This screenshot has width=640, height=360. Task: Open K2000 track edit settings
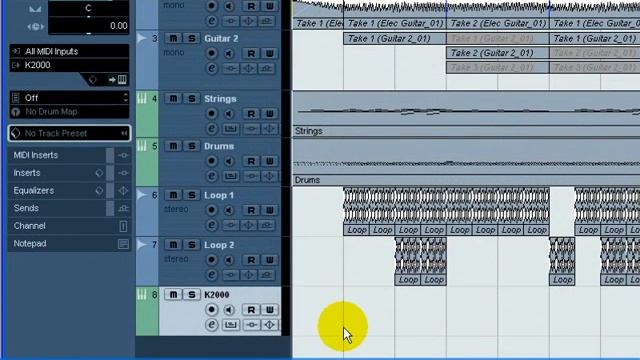tap(211, 324)
